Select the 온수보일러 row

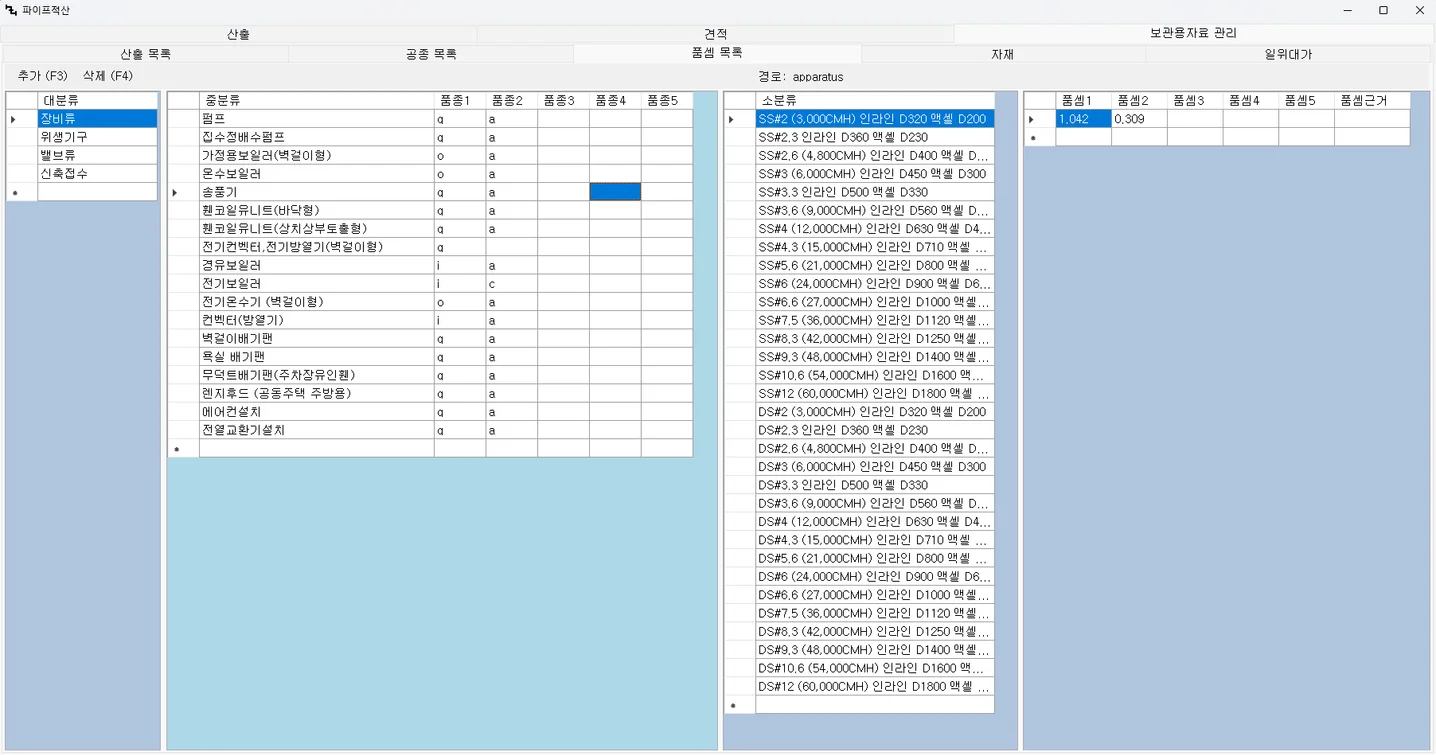316,174
